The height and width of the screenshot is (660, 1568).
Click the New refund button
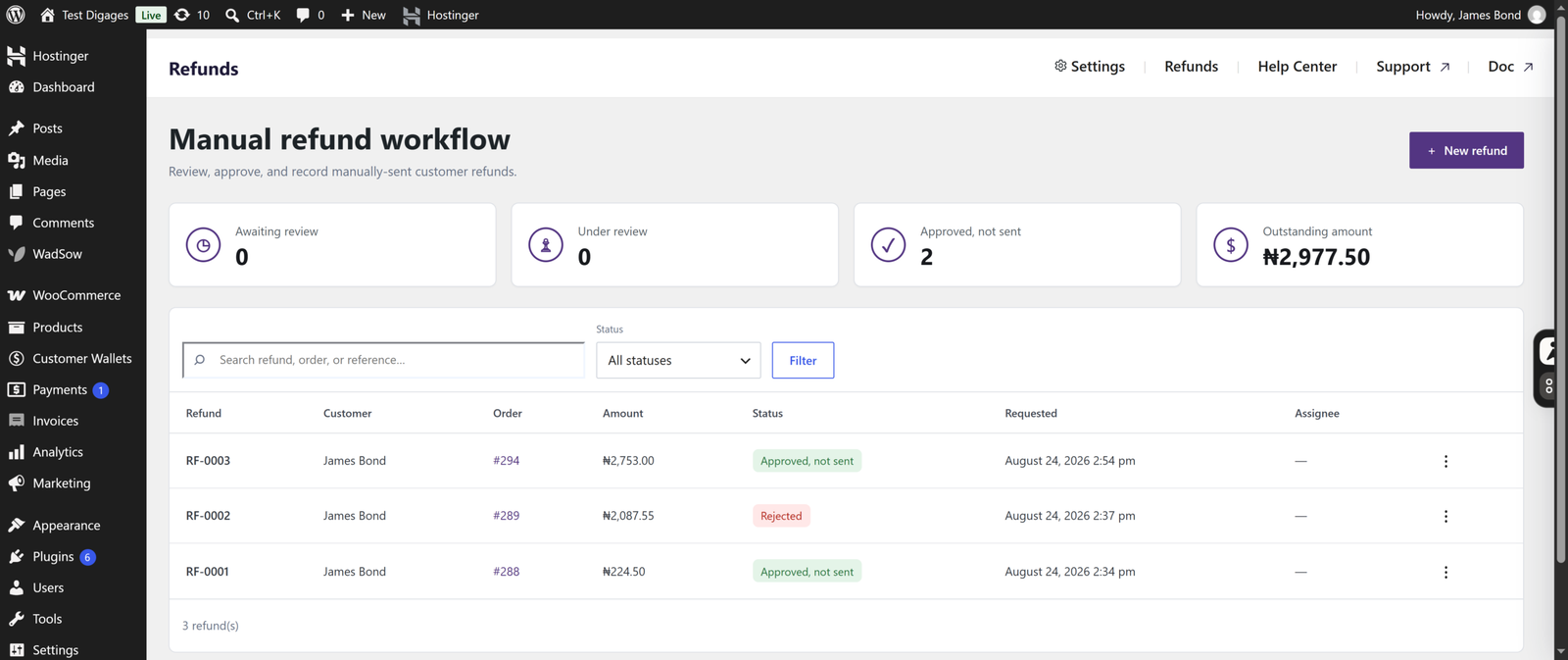tap(1466, 150)
